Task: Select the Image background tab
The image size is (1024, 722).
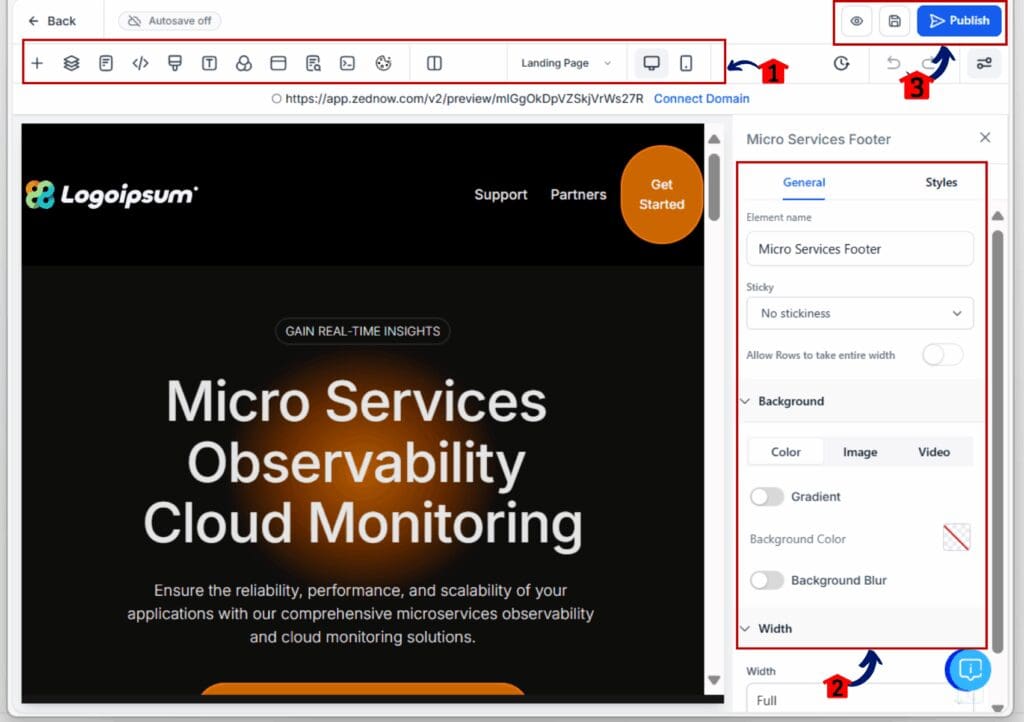Action: click(859, 452)
